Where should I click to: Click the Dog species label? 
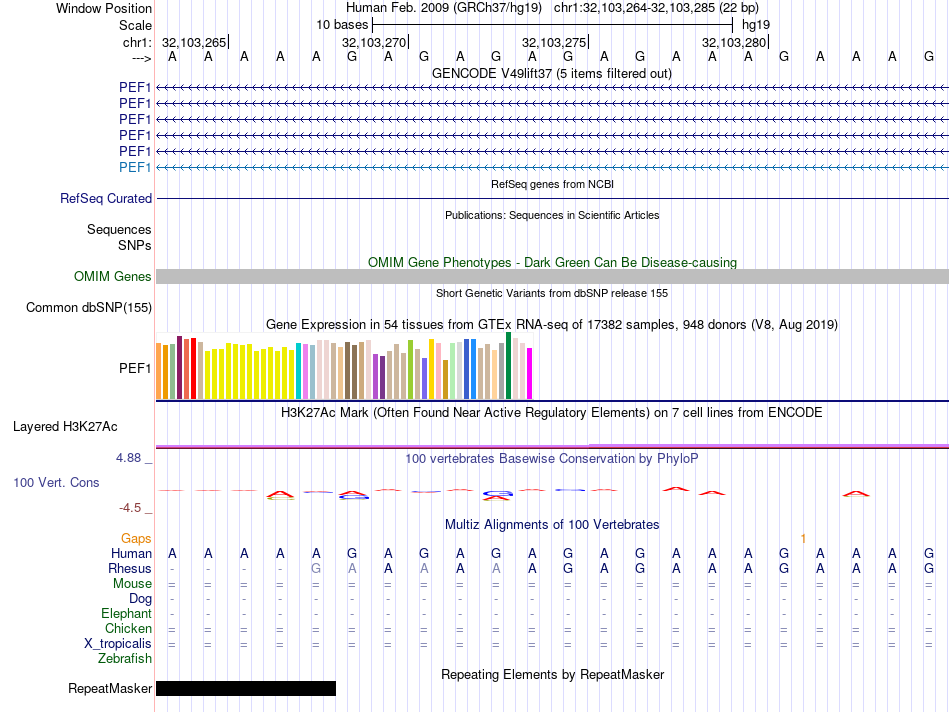tap(140, 599)
